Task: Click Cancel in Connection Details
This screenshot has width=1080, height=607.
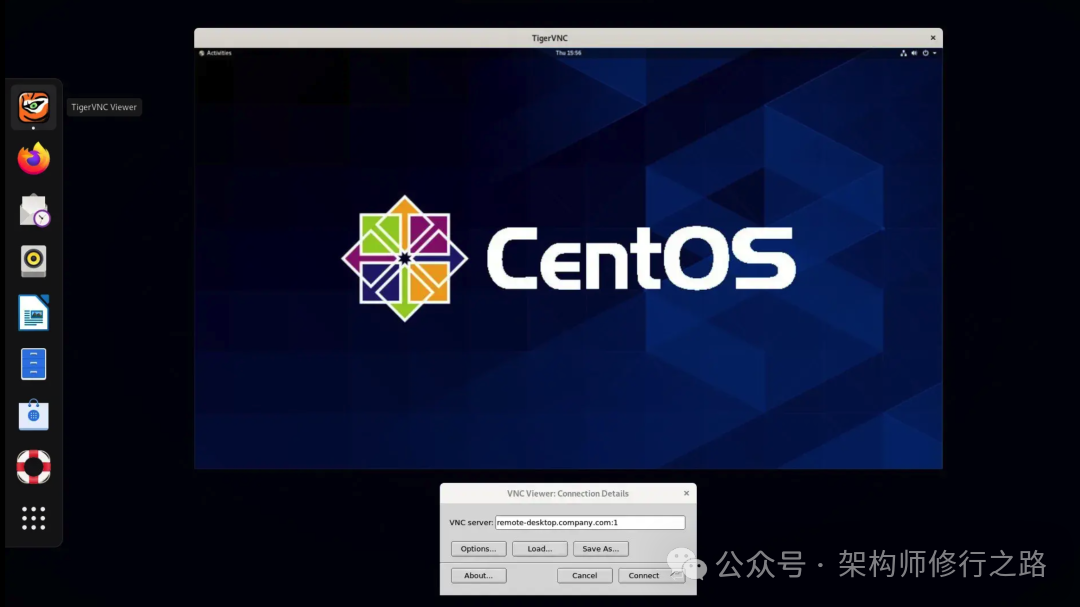Action: point(584,575)
